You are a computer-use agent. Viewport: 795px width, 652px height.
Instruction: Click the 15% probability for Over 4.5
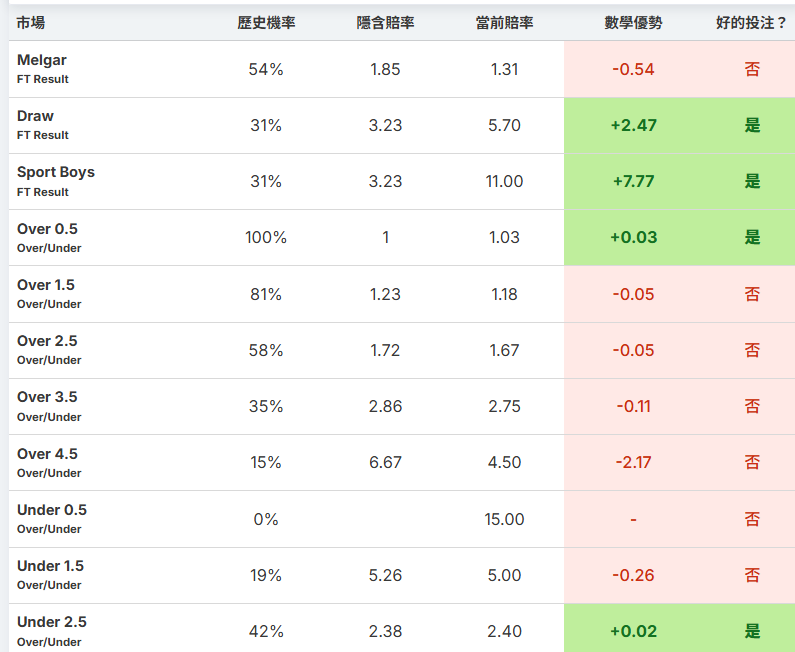266,462
